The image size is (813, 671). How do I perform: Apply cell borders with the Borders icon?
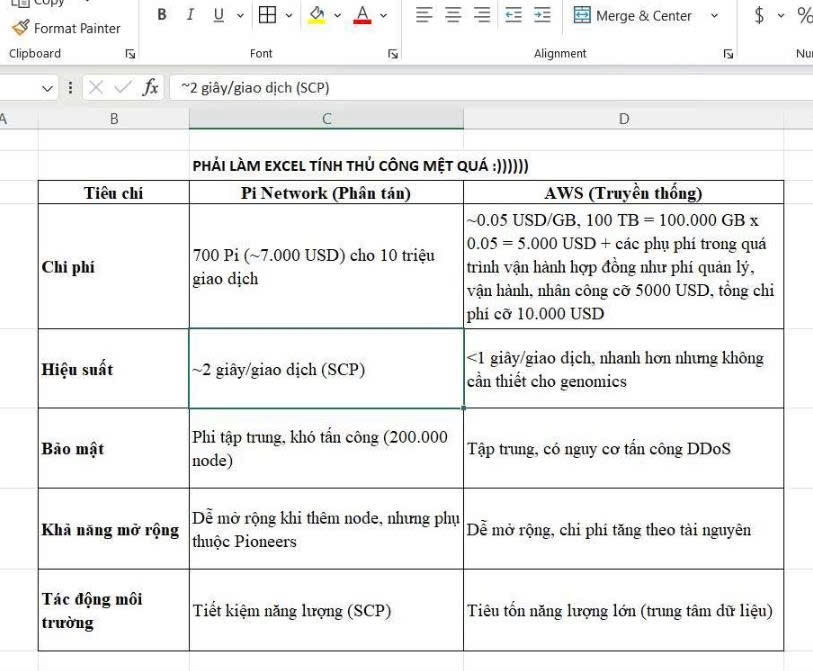click(267, 15)
